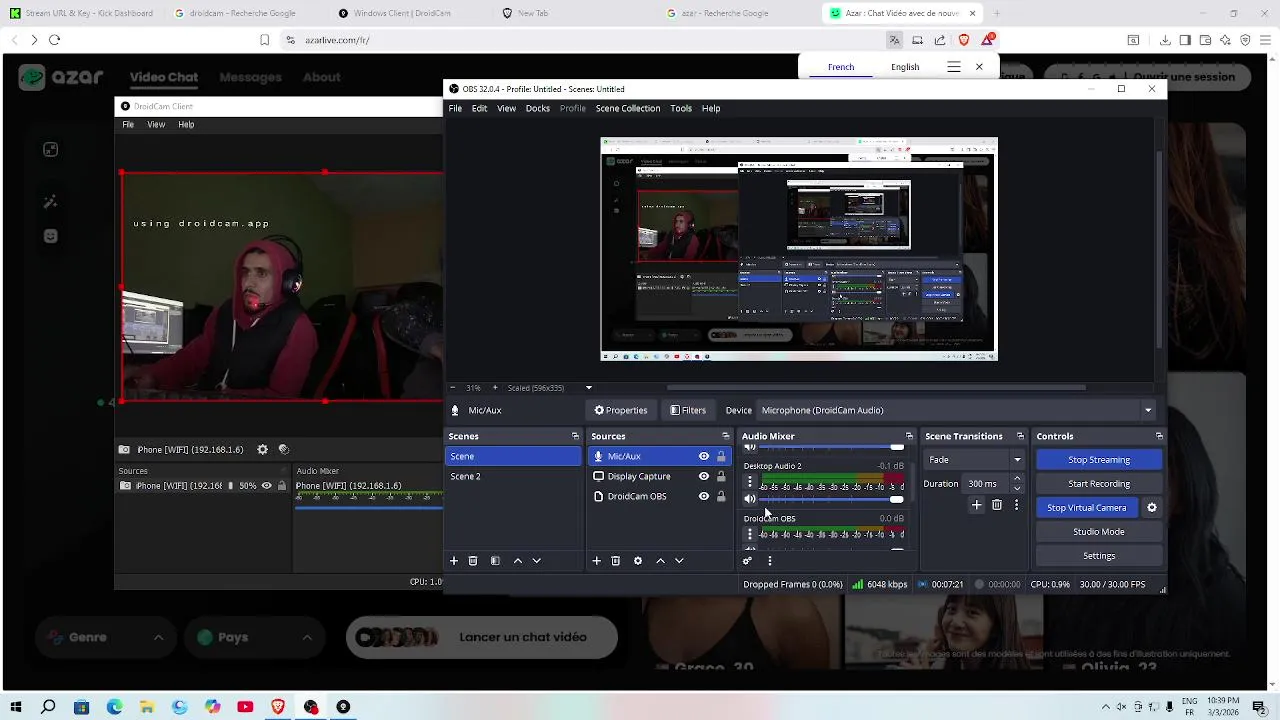The height and width of the screenshot is (720, 1280).
Task: Open Desktop Audio 2 channel options menu
Action: 750,482
